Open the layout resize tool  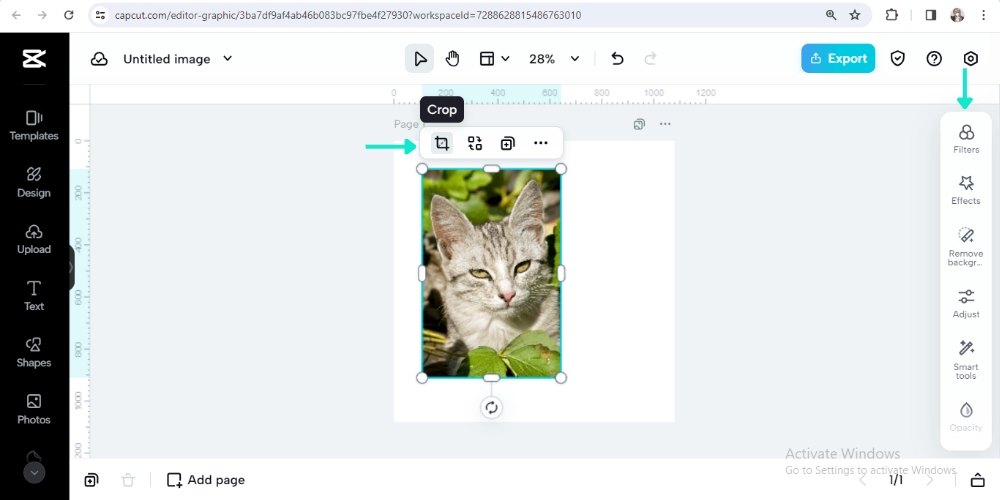pyautogui.click(x=487, y=59)
